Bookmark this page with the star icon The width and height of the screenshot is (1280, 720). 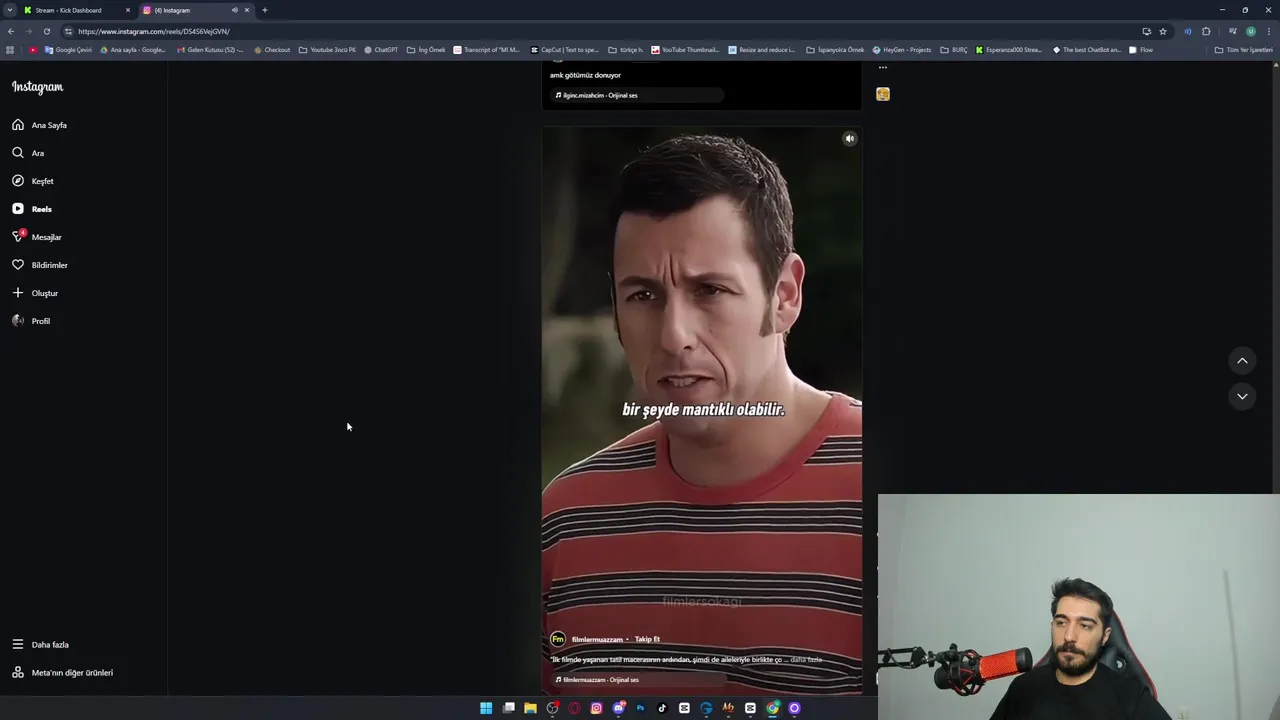point(1163,31)
